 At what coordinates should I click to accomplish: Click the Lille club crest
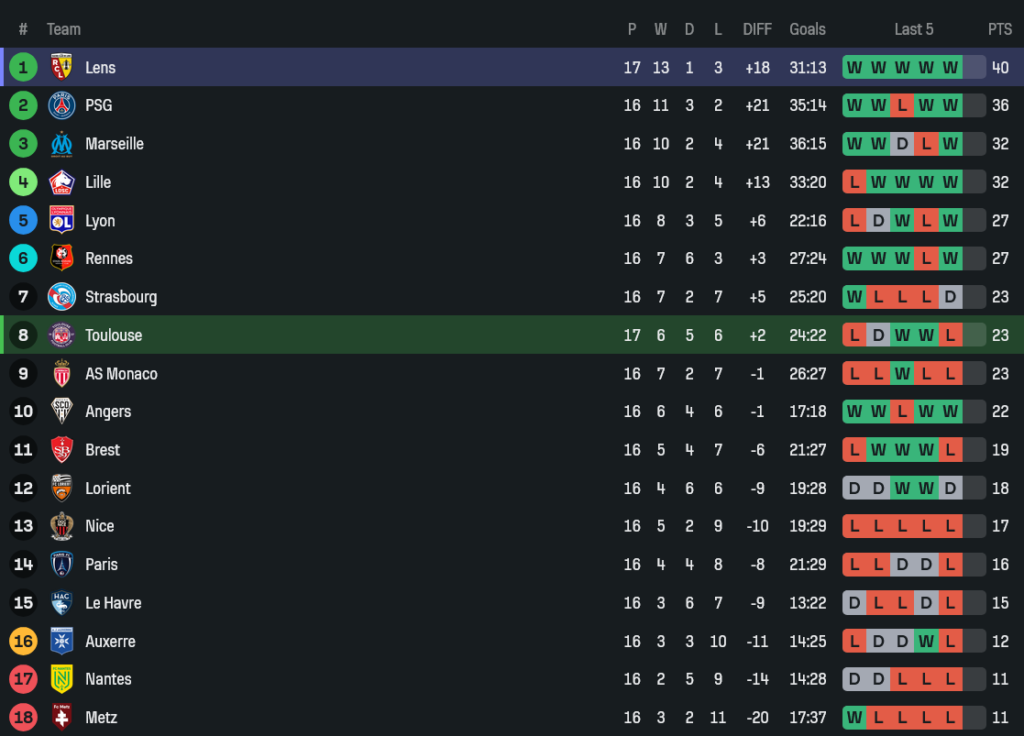[x=62, y=182]
